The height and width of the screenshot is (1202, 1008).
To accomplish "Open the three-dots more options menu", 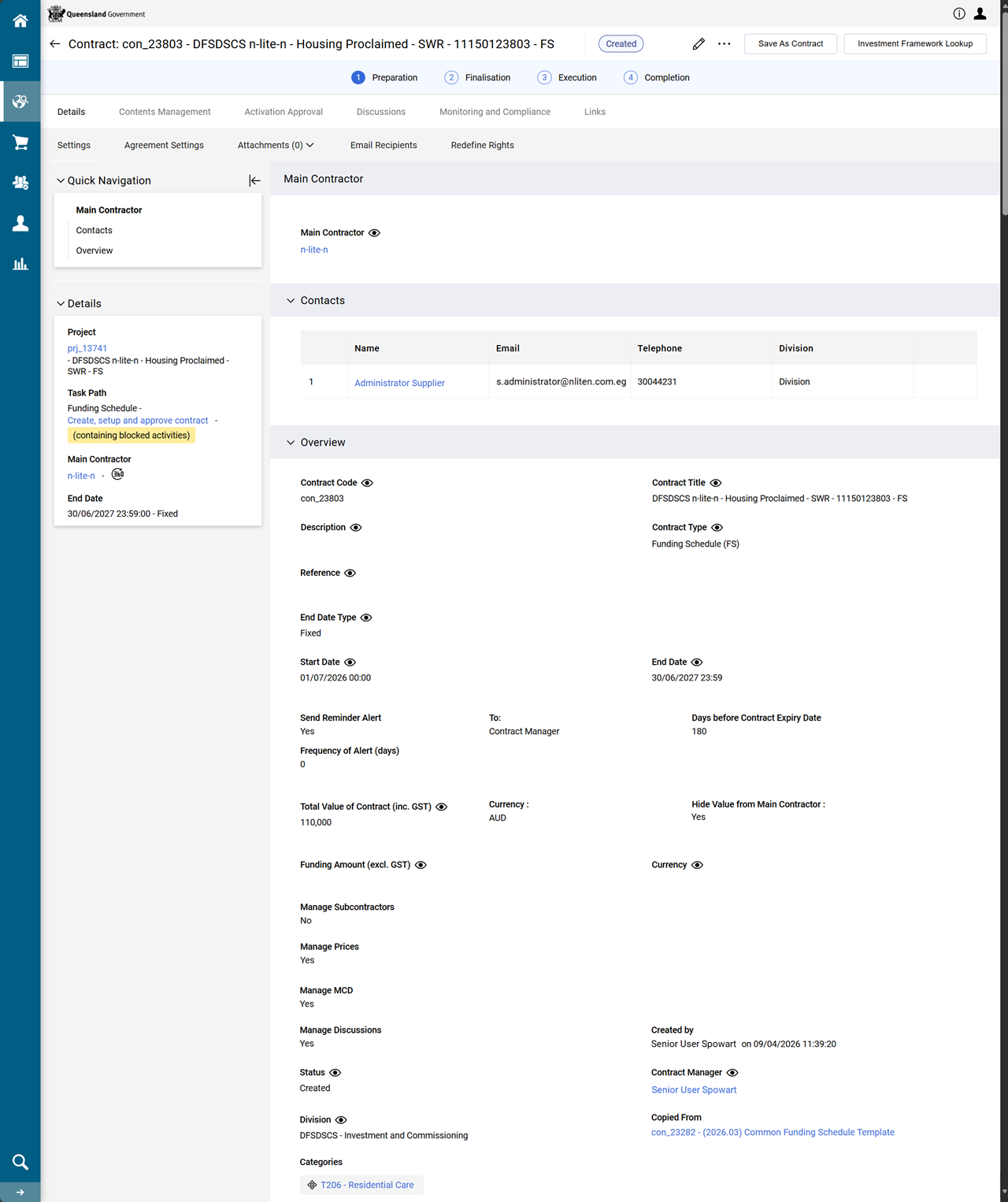I will click(x=724, y=44).
